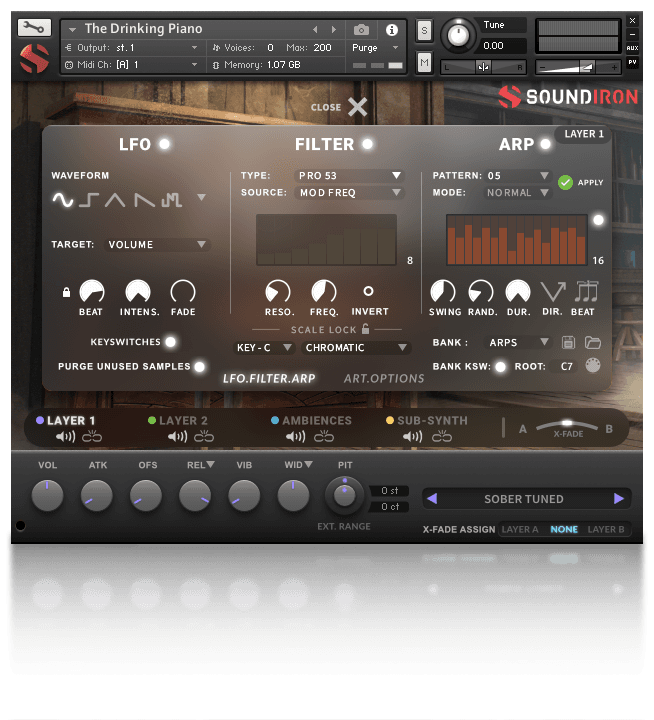Toggle the filter Invert option
This screenshot has width=654, height=720.
(x=368, y=291)
